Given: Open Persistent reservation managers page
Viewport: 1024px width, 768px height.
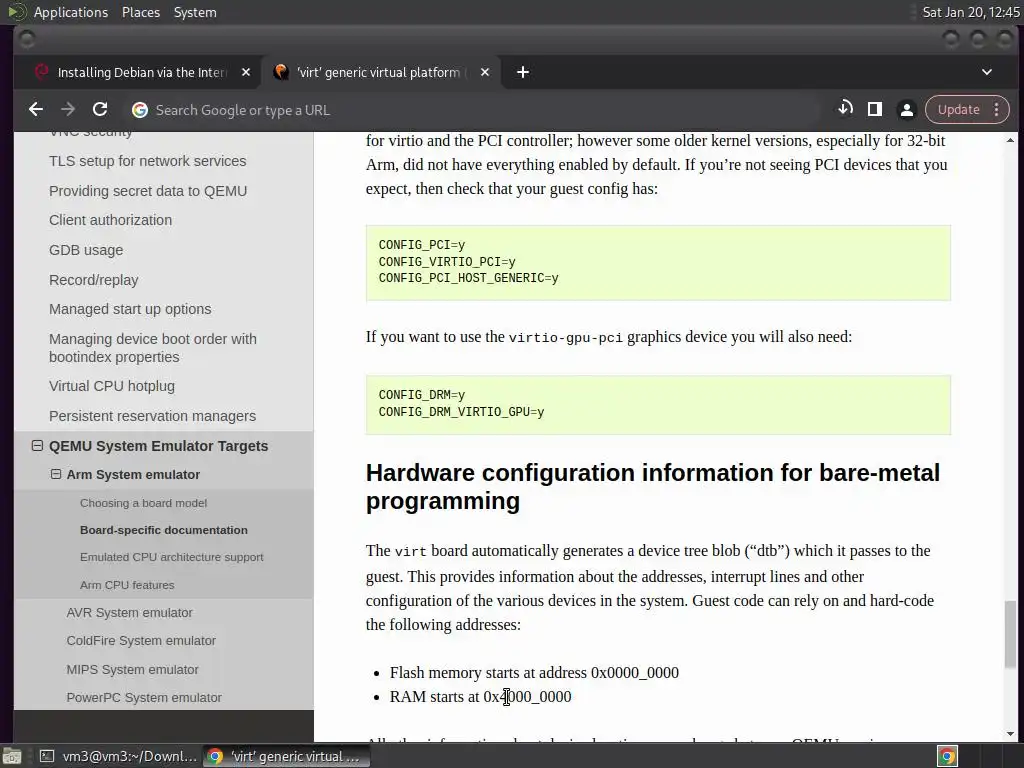Looking at the screenshot, I should point(152,416).
